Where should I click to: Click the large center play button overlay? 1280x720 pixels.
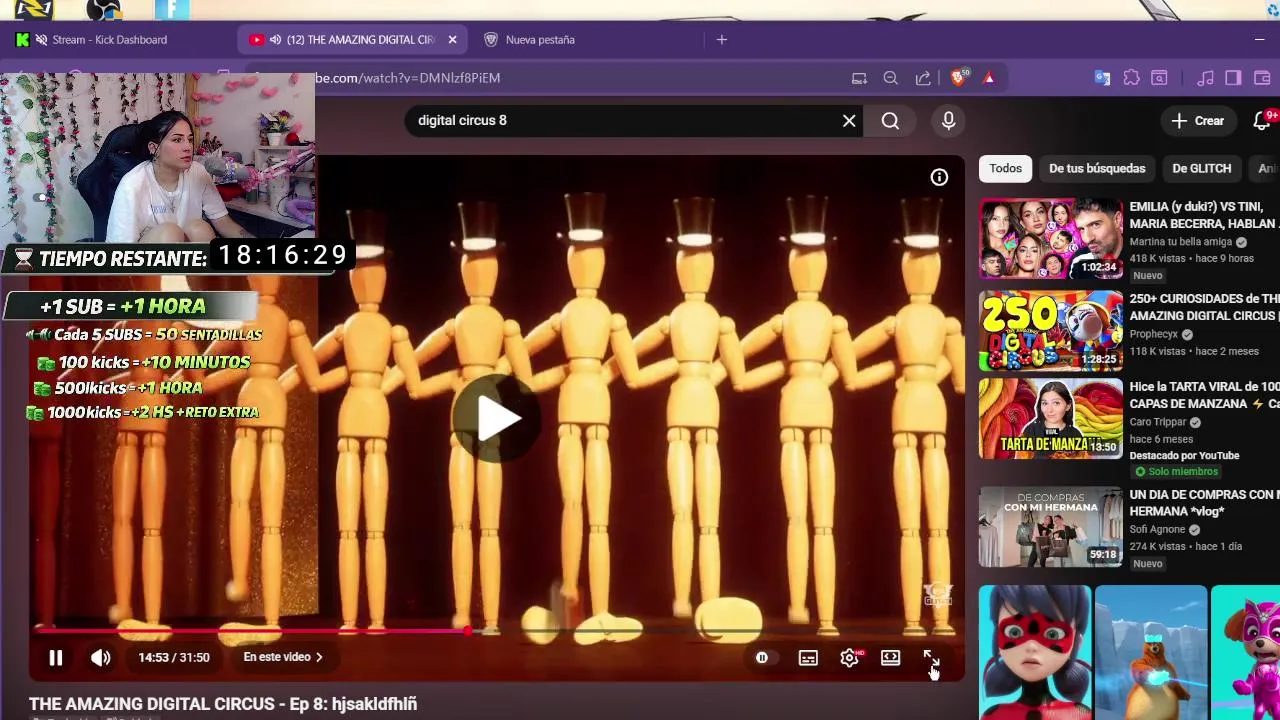[x=496, y=418]
